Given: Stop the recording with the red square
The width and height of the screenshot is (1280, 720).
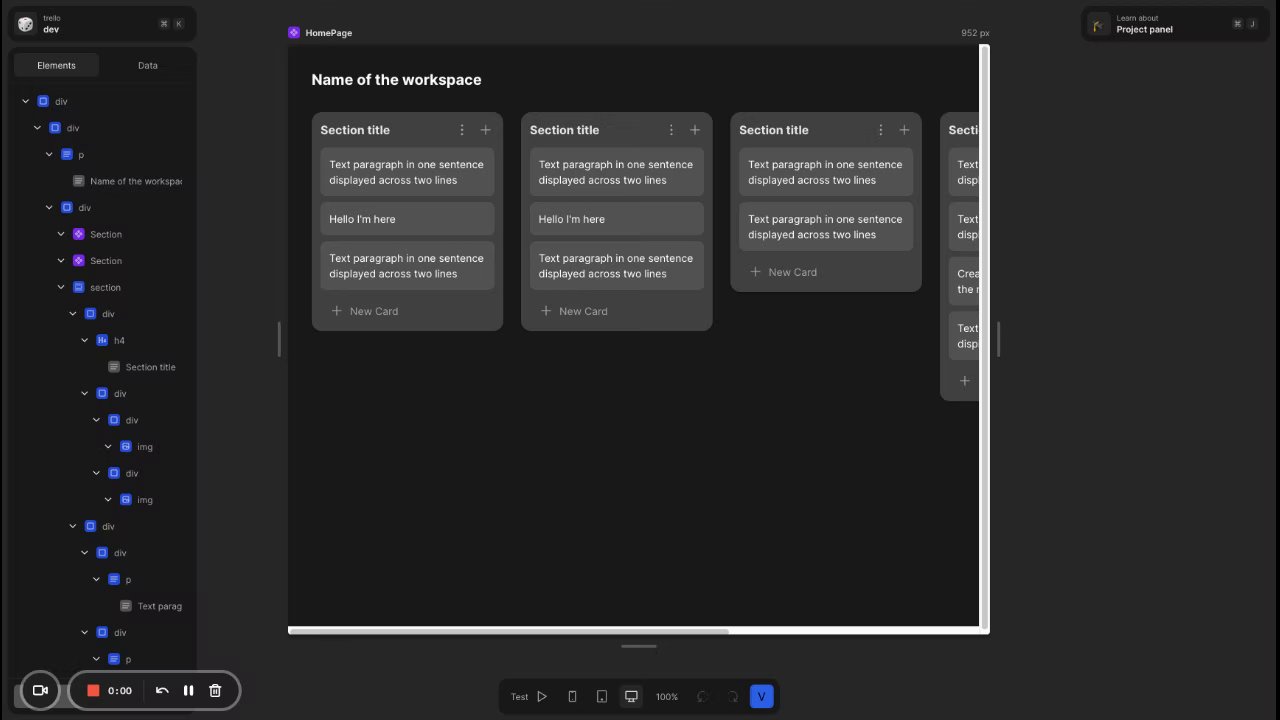Looking at the screenshot, I should [x=93, y=690].
